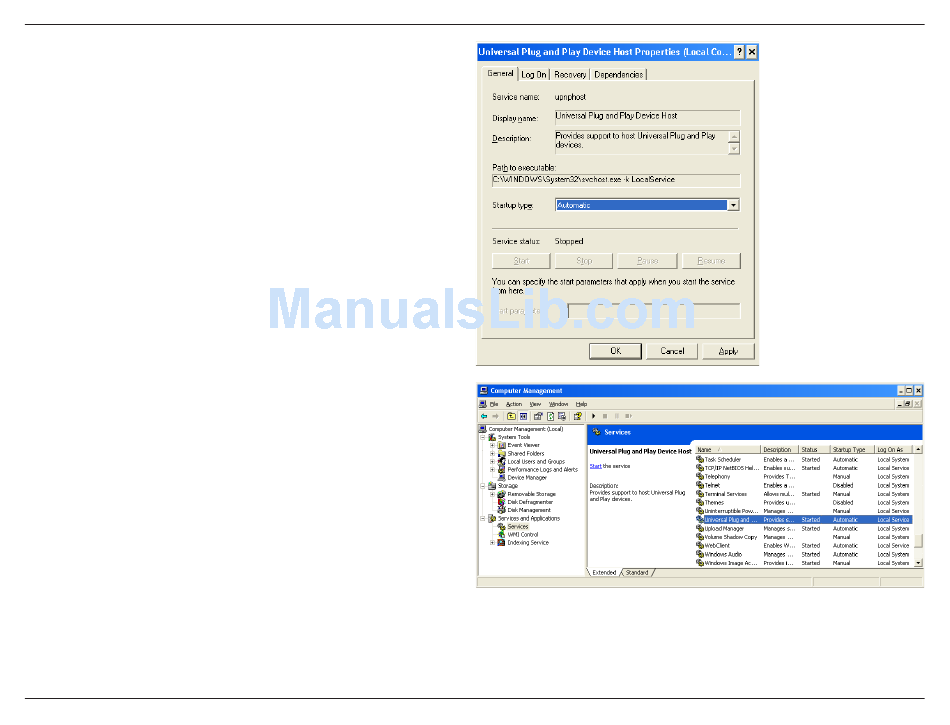Expand the Shared Folders tree node
This screenshot has width=950, height=725.
(x=492, y=453)
